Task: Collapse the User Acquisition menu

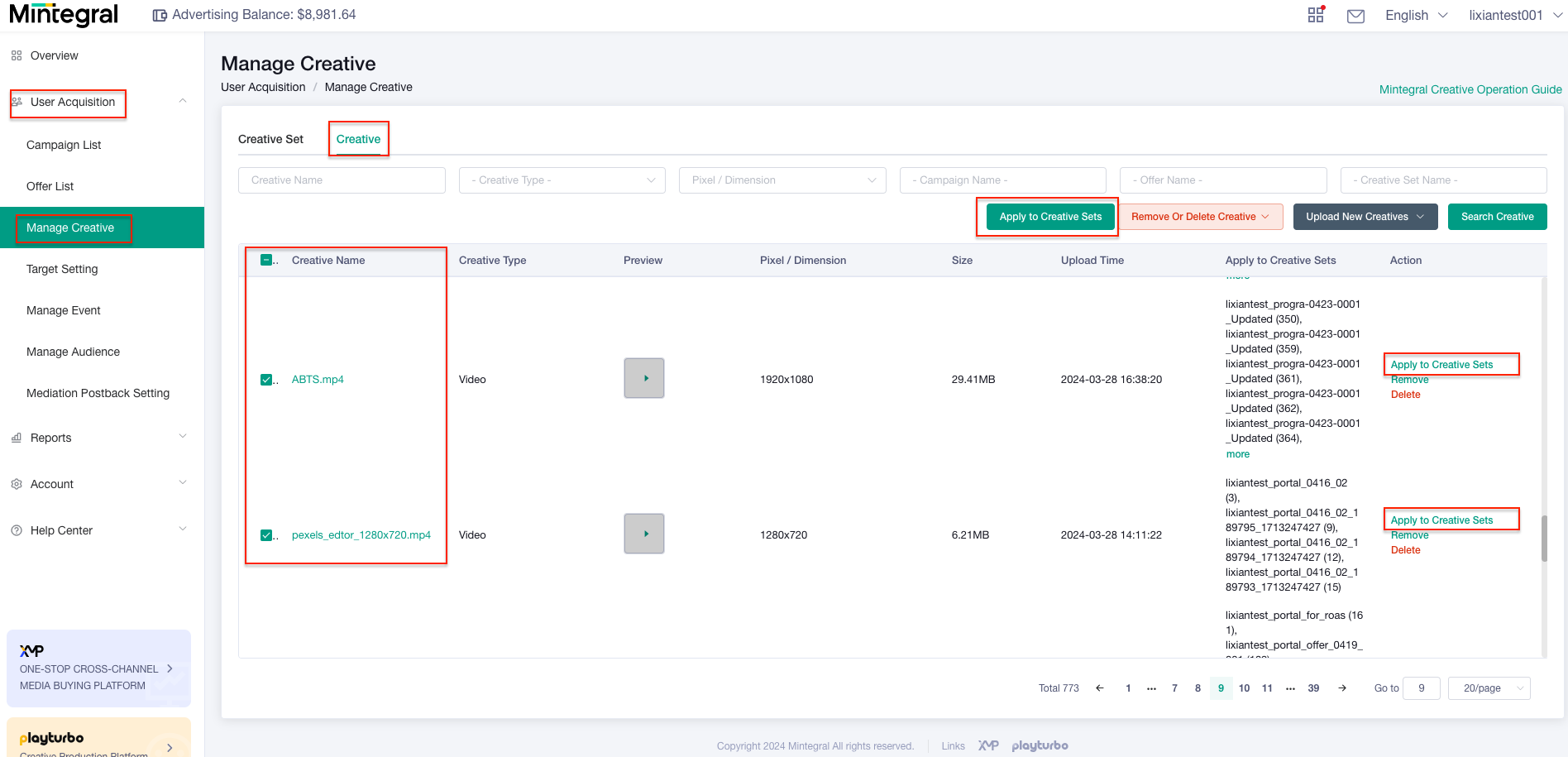Action: click(183, 102)
